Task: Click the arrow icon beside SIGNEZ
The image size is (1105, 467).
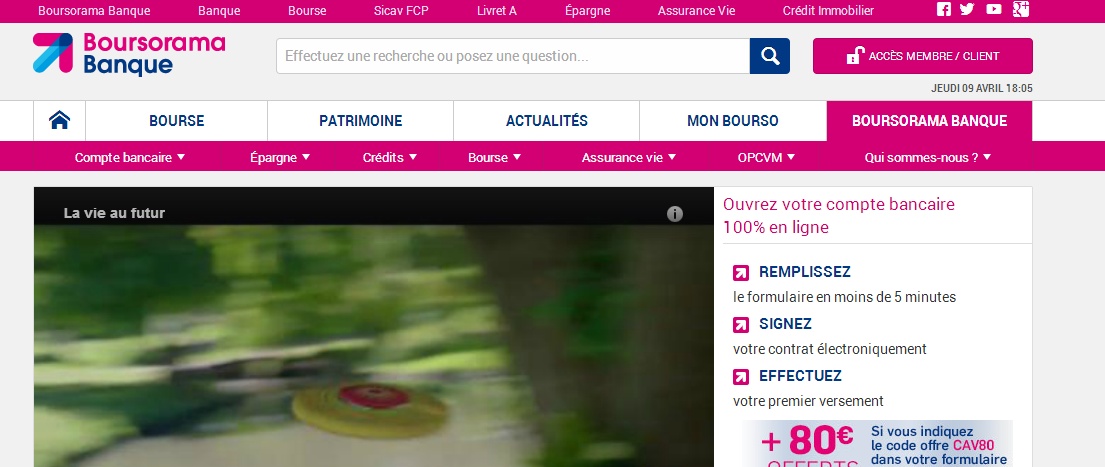Action: [x=741, y=325]
